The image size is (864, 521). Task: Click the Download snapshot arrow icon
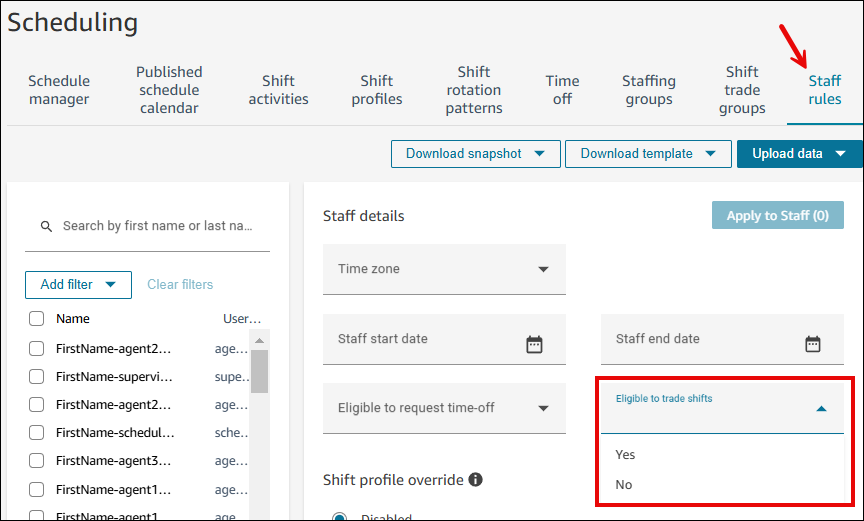[x=540, y=154]
